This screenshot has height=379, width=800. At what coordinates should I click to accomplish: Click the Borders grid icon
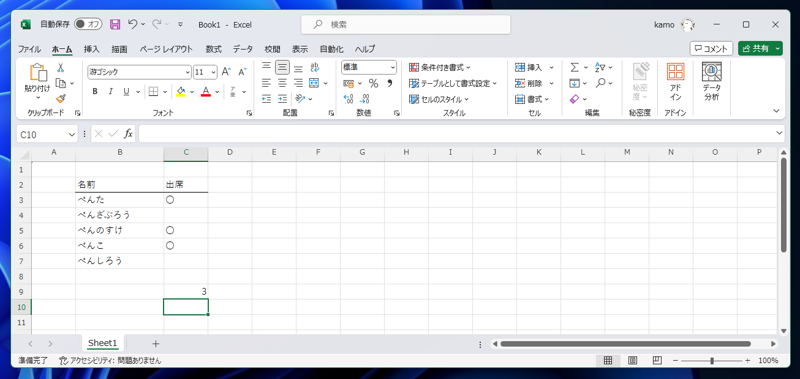(153, 92)
